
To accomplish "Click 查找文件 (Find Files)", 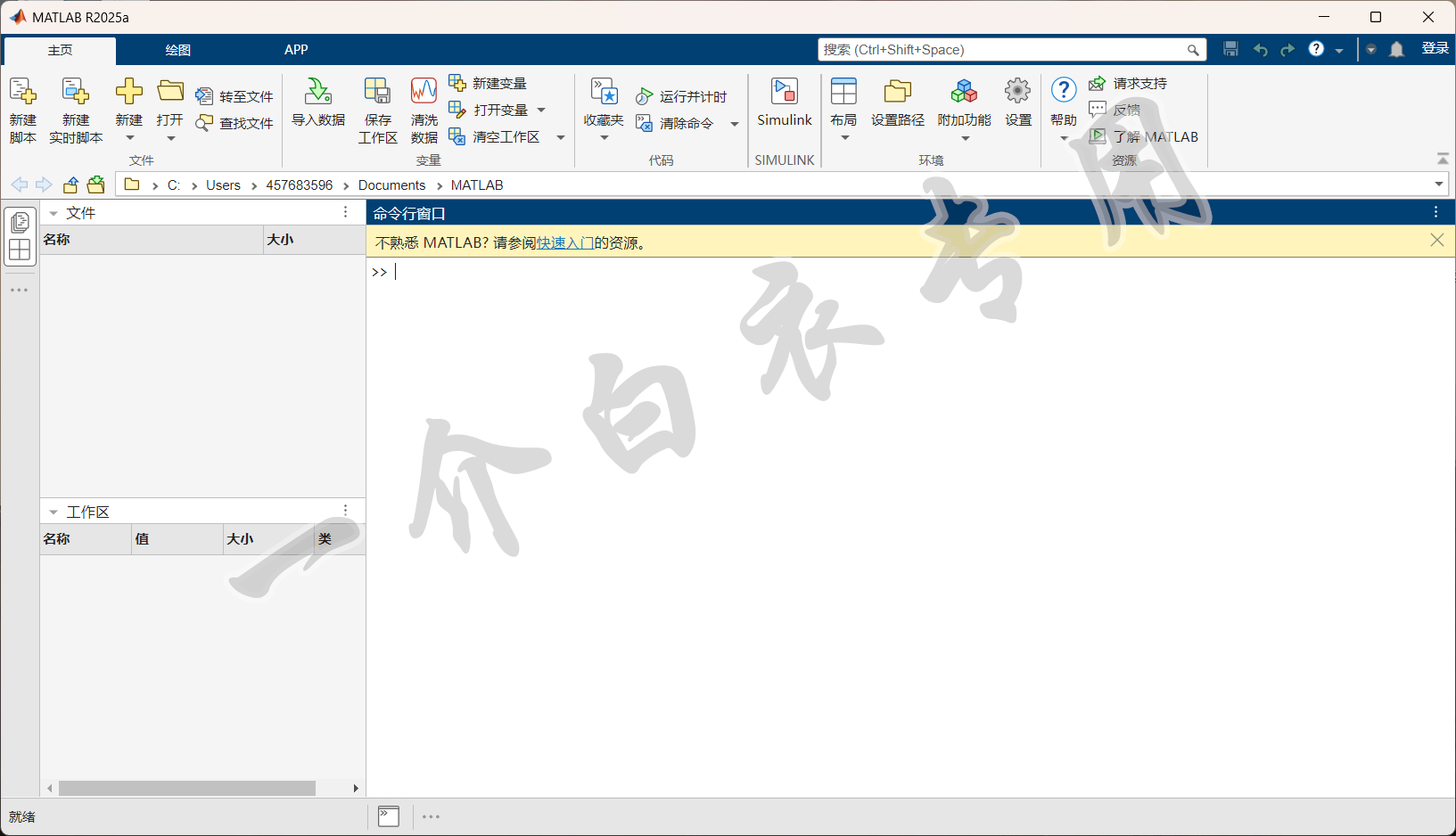I will pos(234,123).
